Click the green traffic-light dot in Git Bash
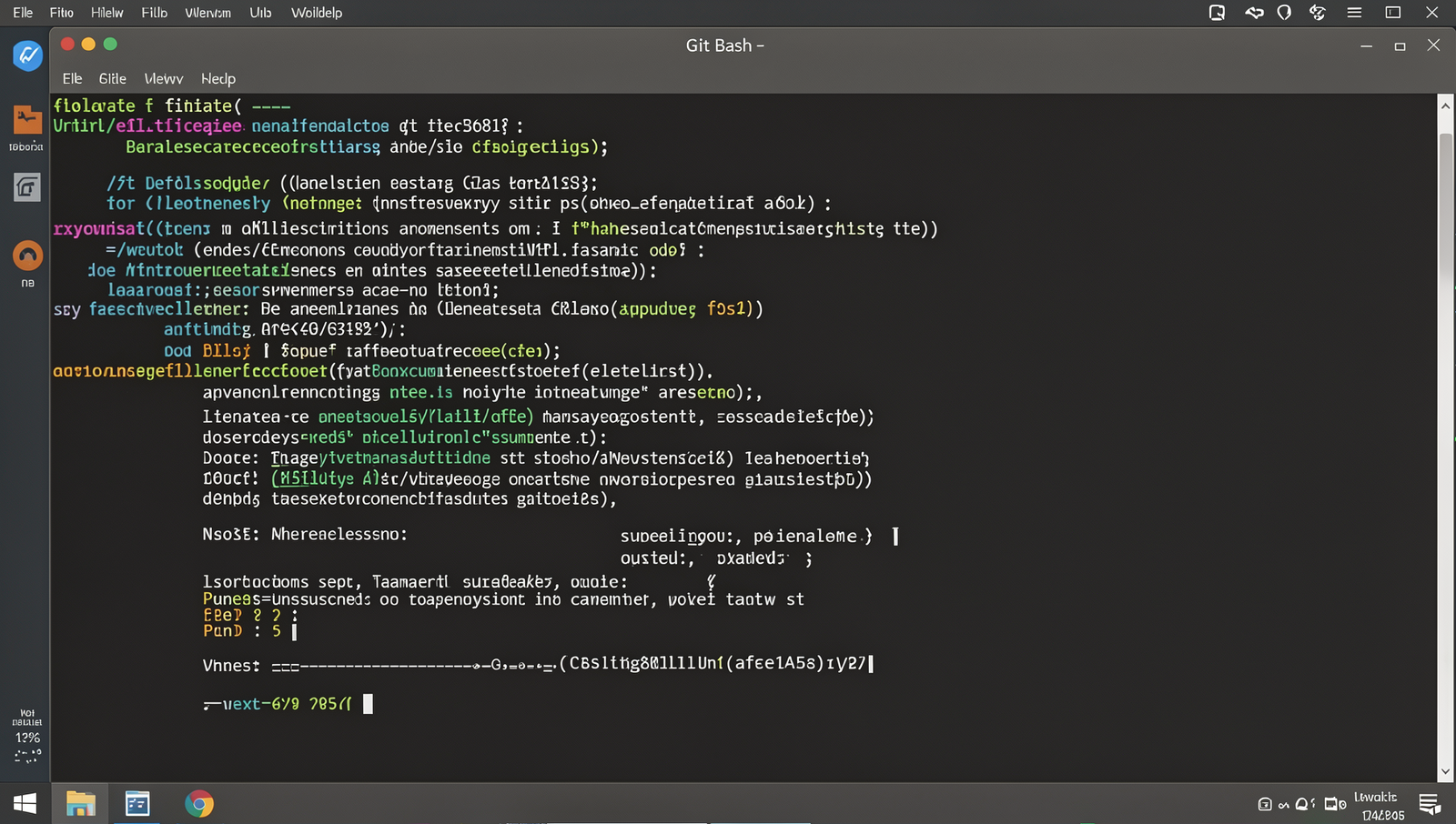 pyautogui.click(x=110, y=44)
